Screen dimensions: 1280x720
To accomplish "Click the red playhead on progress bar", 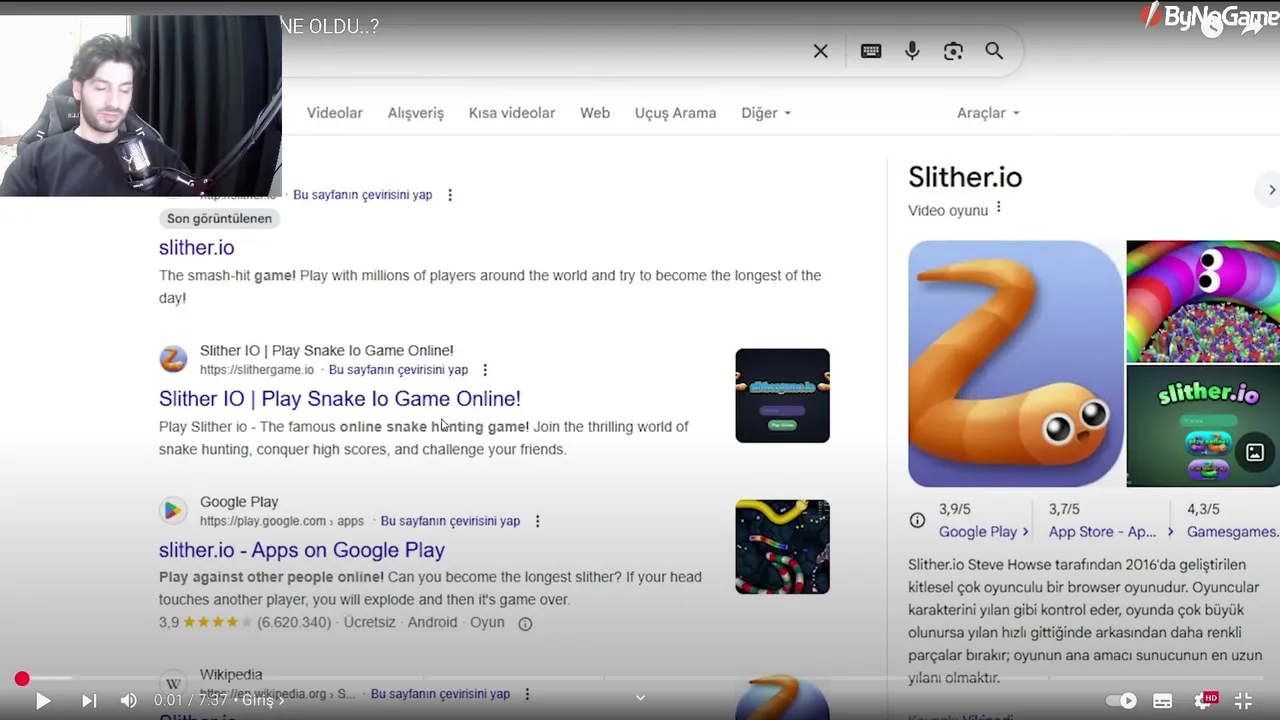I will click(22, 679).
